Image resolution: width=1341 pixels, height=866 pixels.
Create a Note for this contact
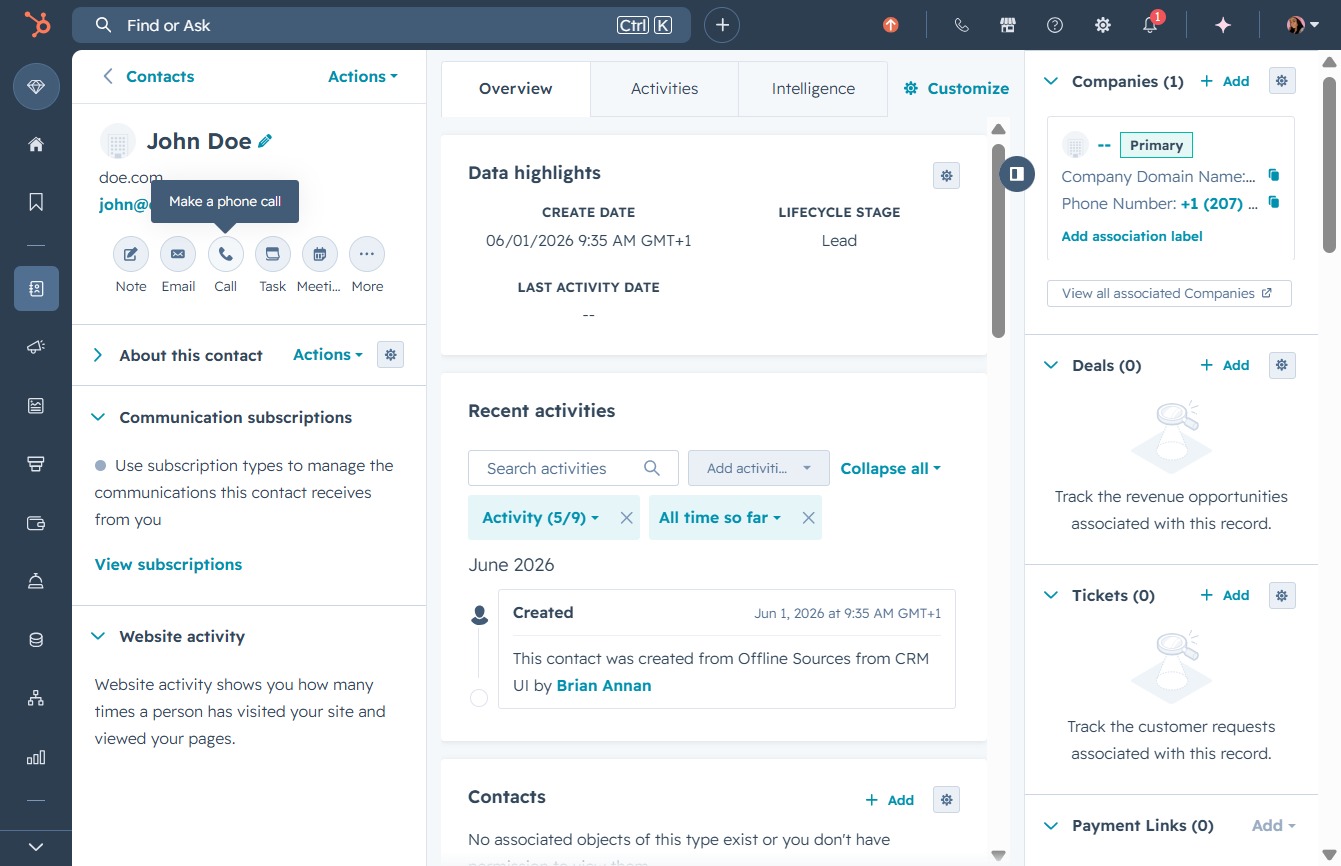point(130,254)
